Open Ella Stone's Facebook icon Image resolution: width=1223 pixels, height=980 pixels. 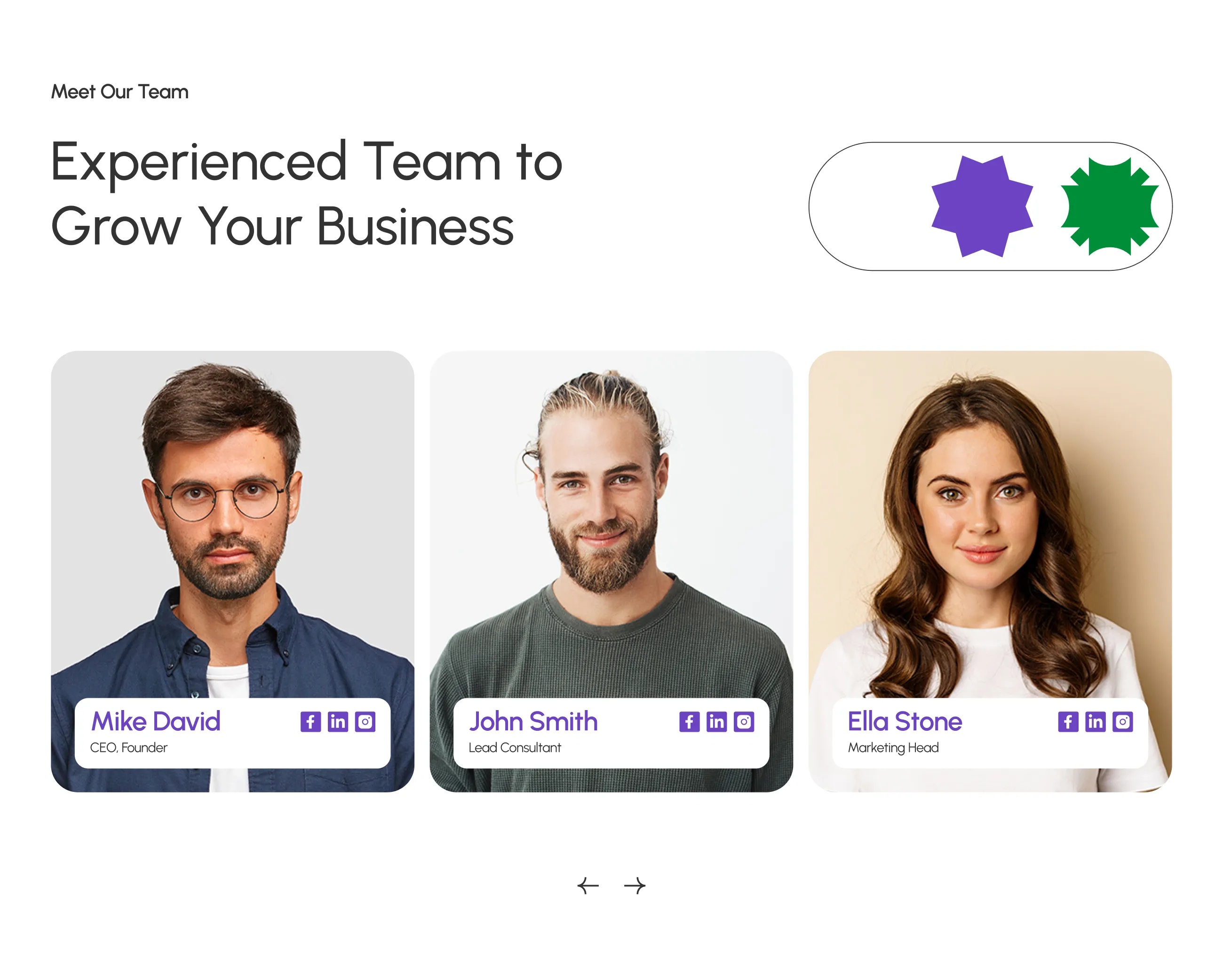[x=1068, y=722]
